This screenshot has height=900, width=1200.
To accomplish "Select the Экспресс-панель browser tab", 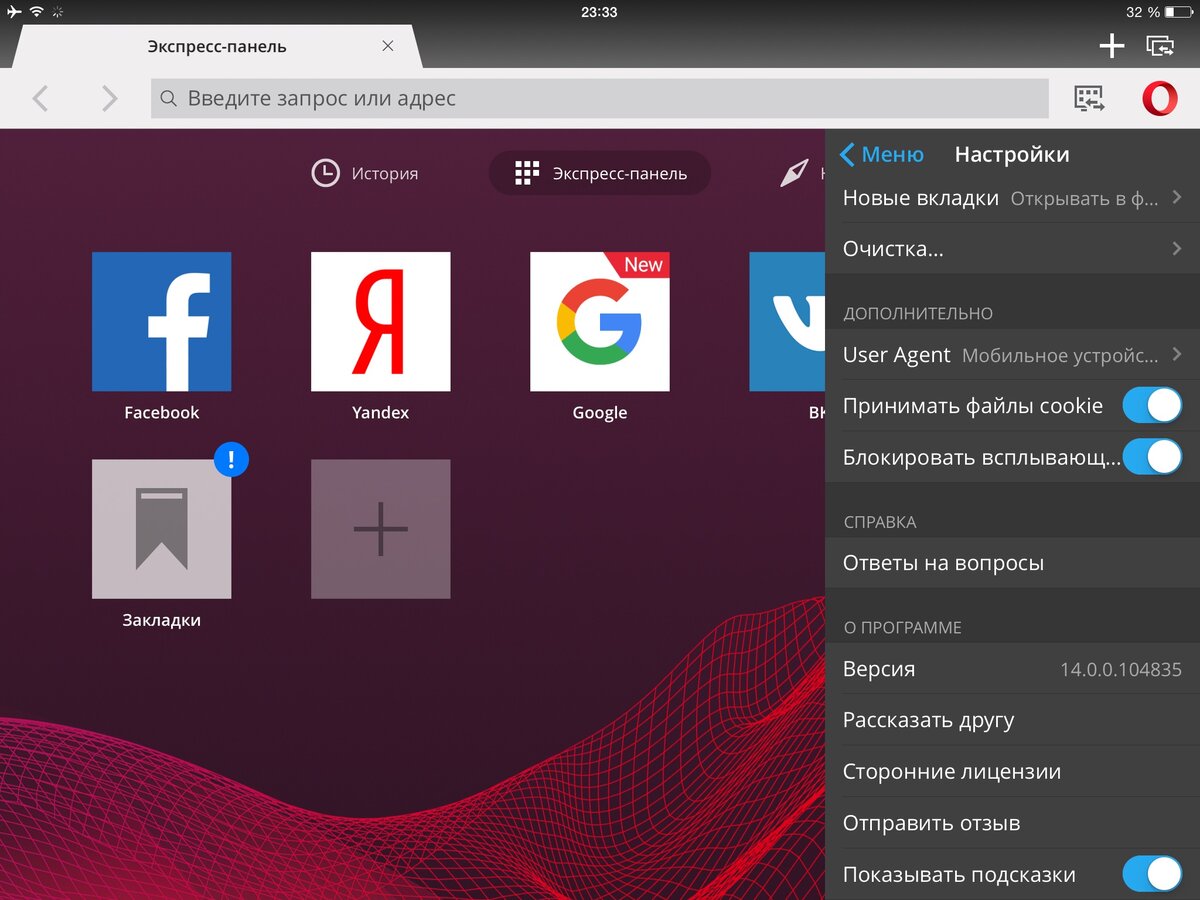I will (217, 46).
